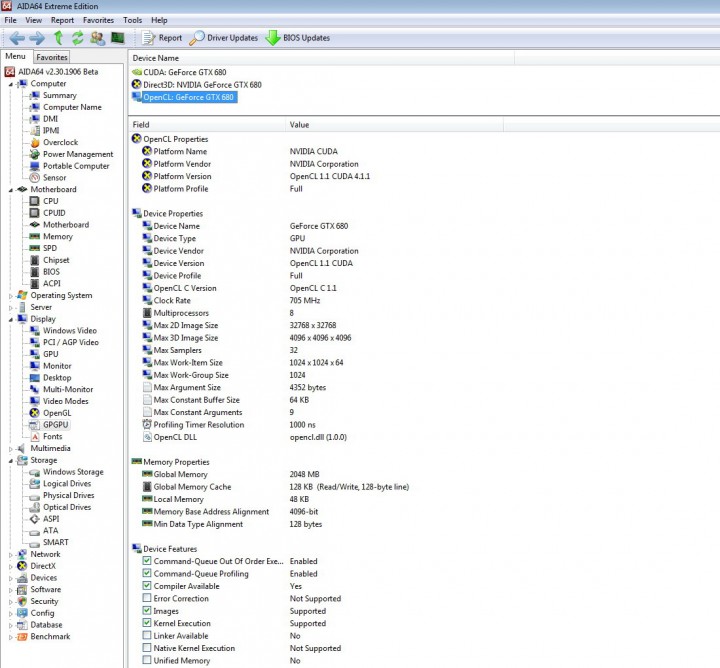Click the Back navigation arrow

pos(17,38)
